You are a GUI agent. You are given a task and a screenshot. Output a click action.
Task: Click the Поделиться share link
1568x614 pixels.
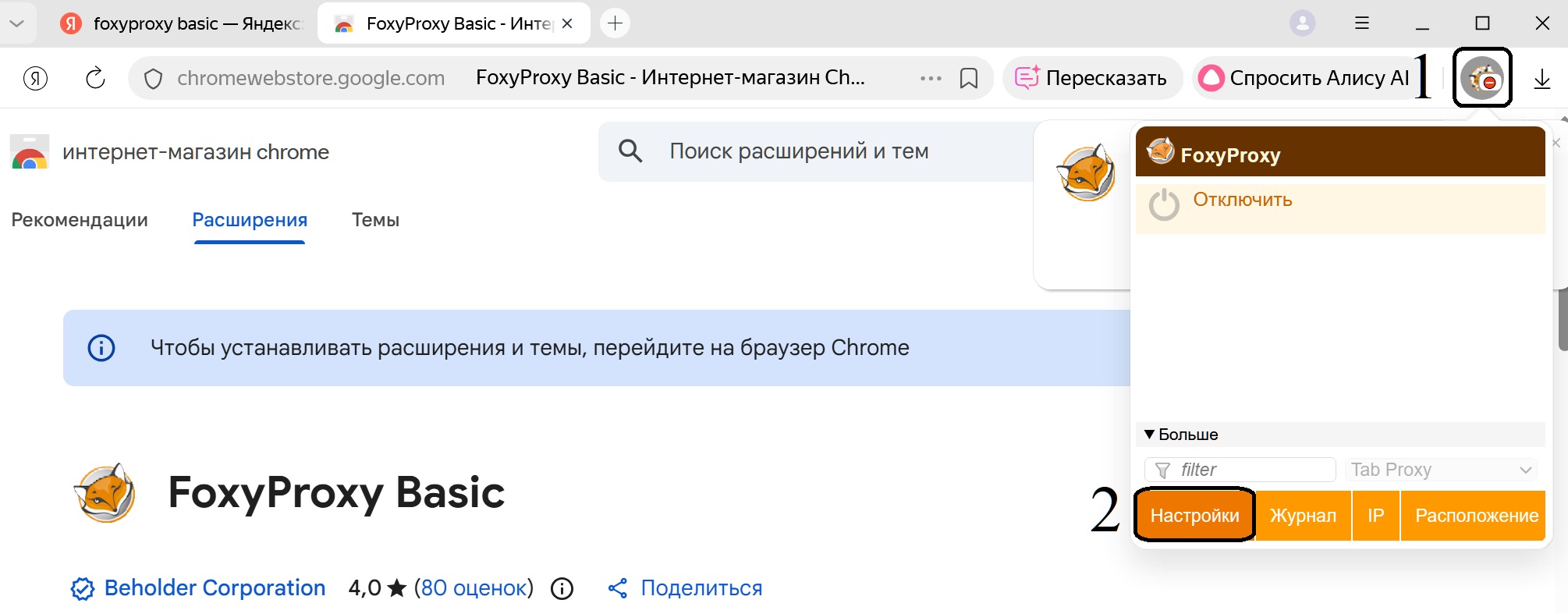coord(701,588)
